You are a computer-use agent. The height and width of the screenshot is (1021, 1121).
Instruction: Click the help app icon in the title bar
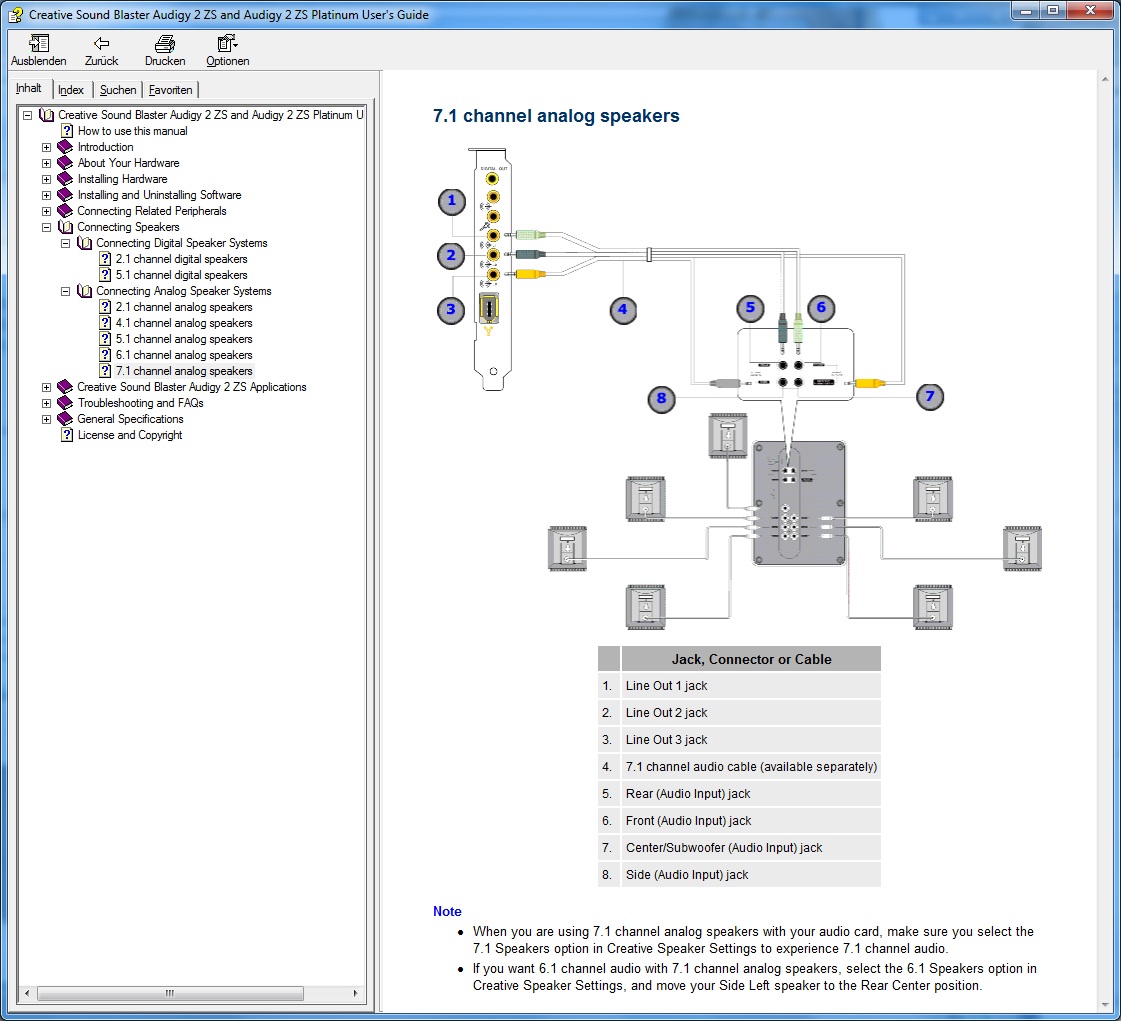(x=15, y=14)
